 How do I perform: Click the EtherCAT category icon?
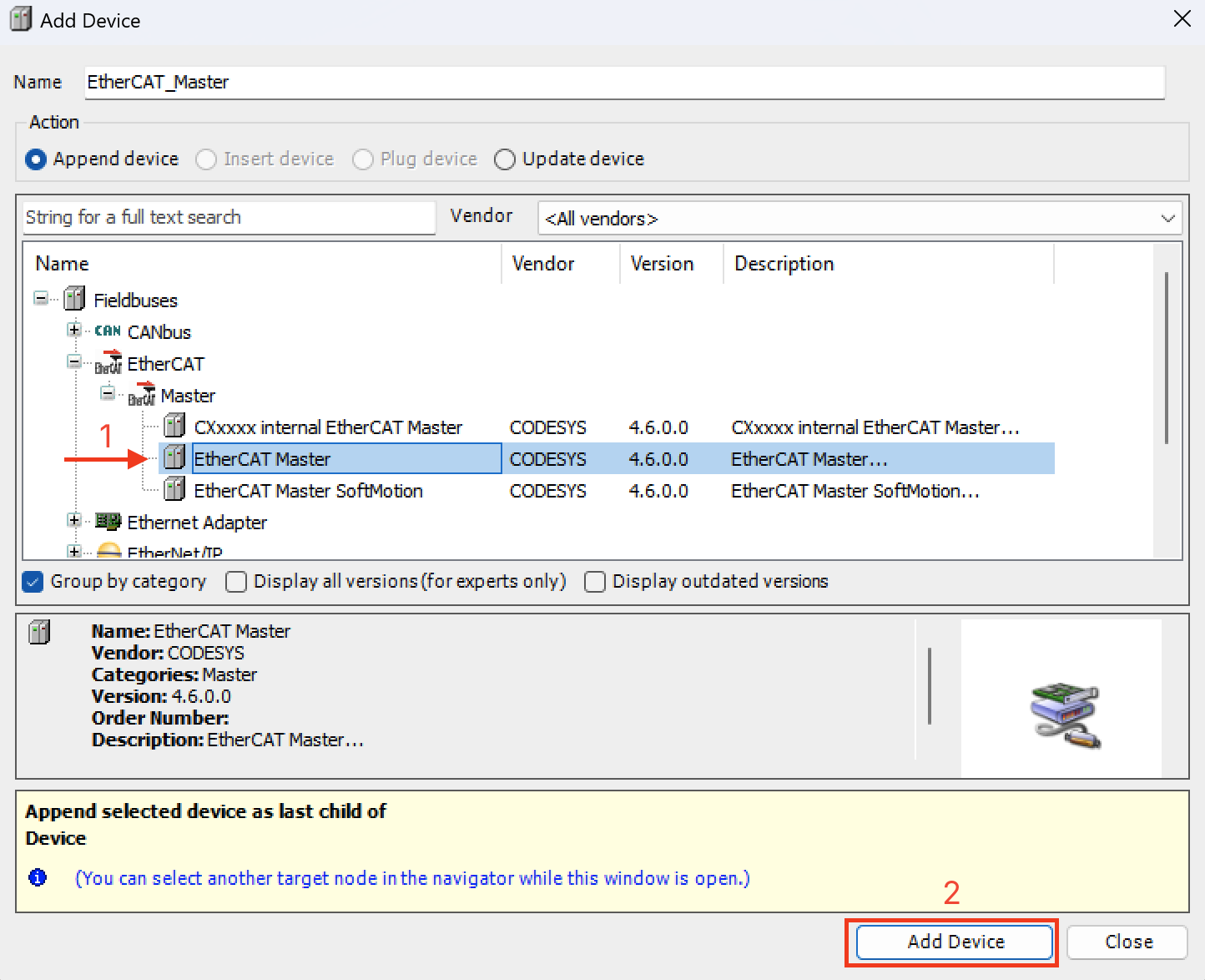click(108, 363)
